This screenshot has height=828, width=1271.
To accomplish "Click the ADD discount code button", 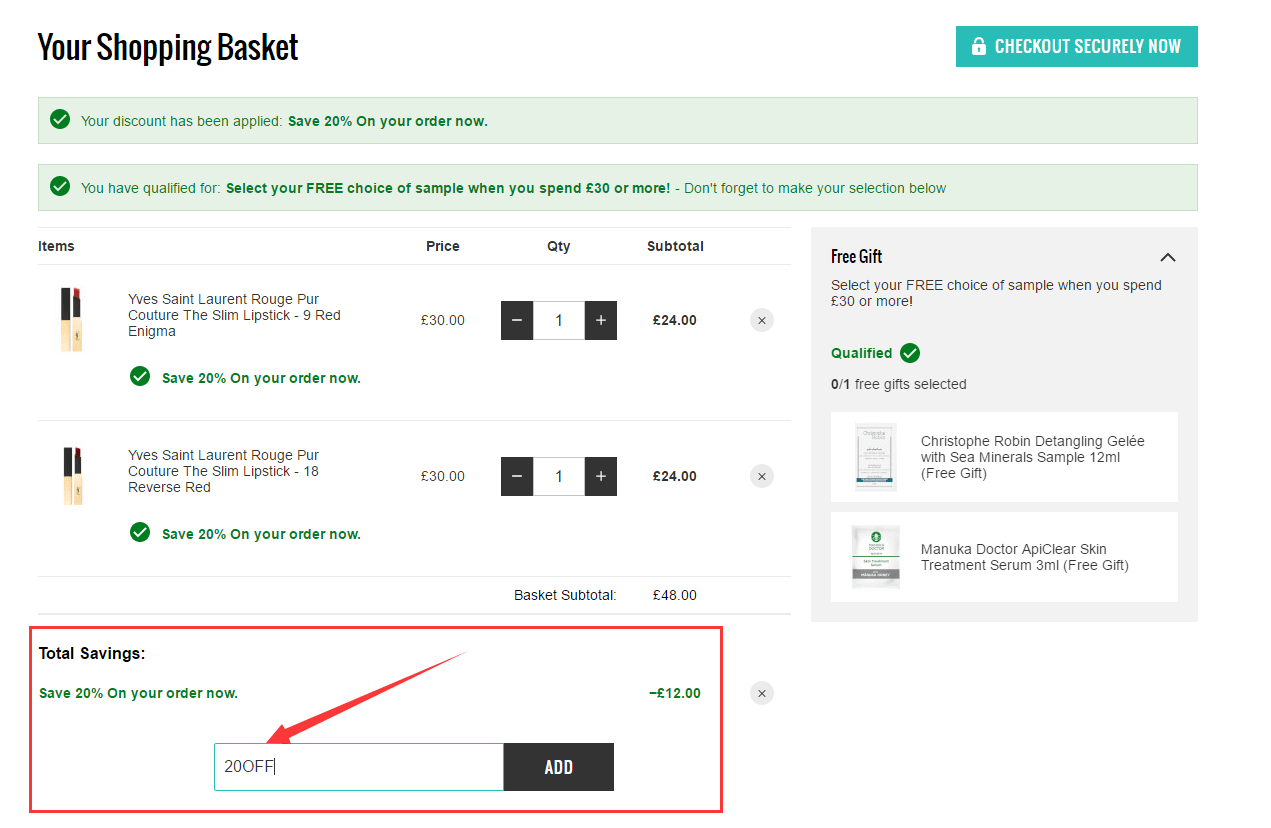I will 559,767.
